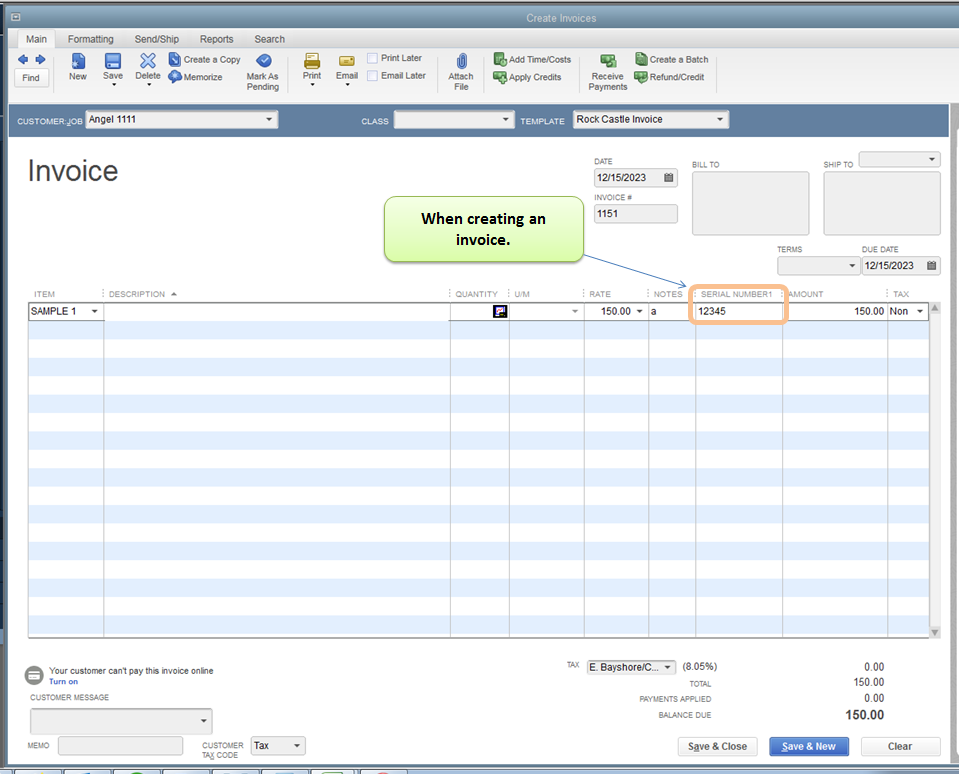Image resolution: width=959 pixels, height=774 pixels.
Task: Click Save & Close
Action: tap(717, 746)
